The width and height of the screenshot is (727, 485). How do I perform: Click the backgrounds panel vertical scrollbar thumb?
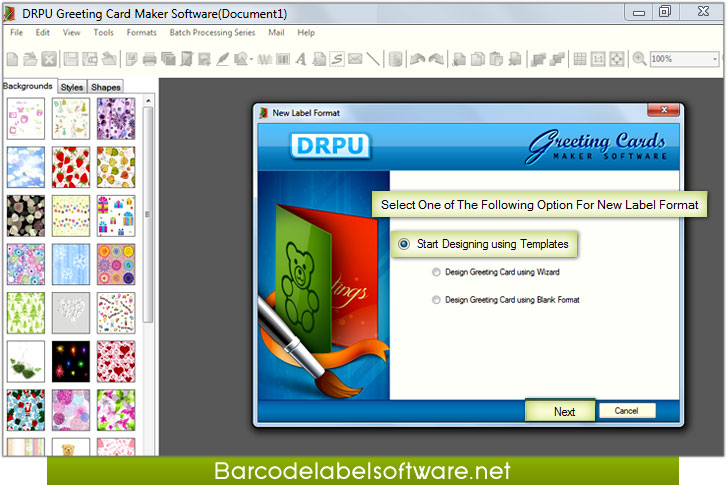click(148, 215)
